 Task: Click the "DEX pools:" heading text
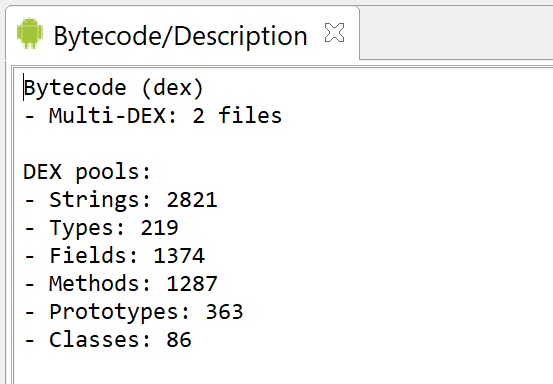click(x=87, y=172)
